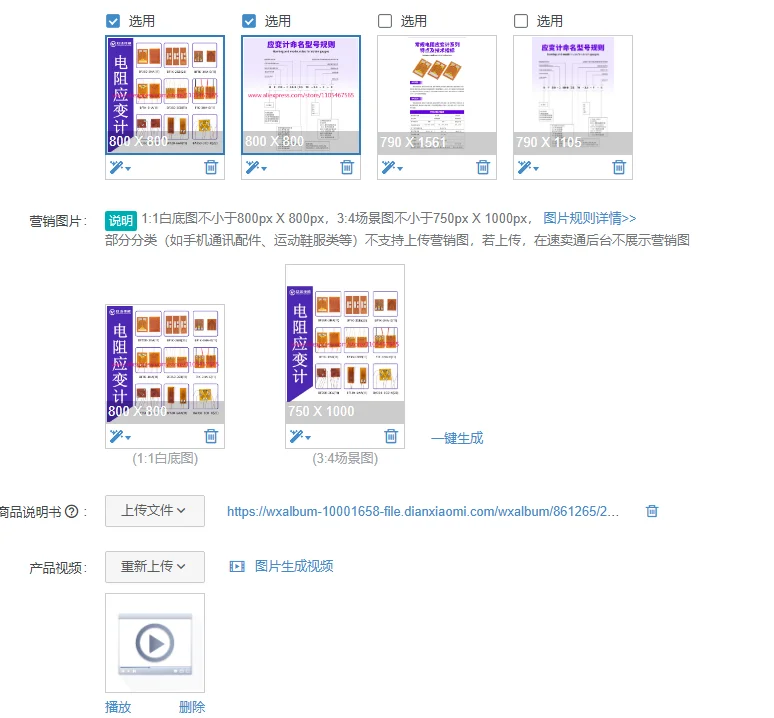Delete the first 800 X 800 product image
The image size is (774, 718).
coord(211,167)
